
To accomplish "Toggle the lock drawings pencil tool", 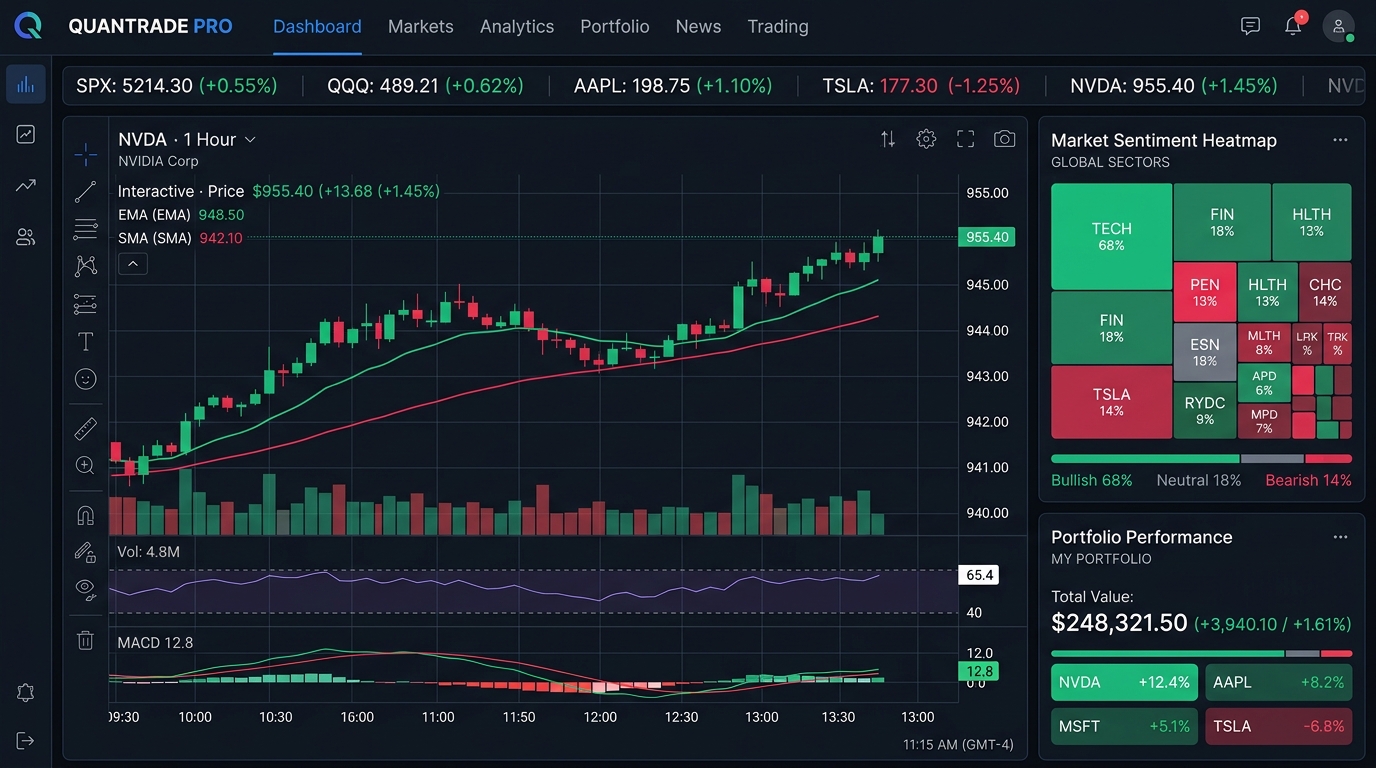I will click(x=86, y=552).
